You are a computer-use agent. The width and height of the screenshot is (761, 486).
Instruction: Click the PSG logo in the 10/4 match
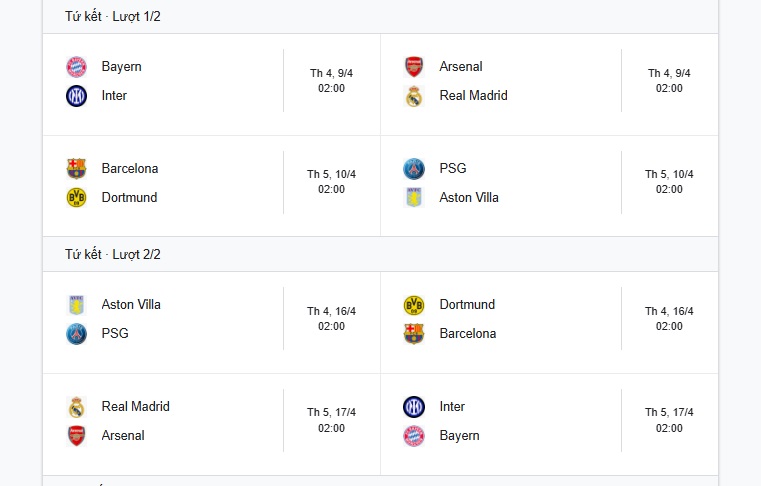tap(414, 169)
